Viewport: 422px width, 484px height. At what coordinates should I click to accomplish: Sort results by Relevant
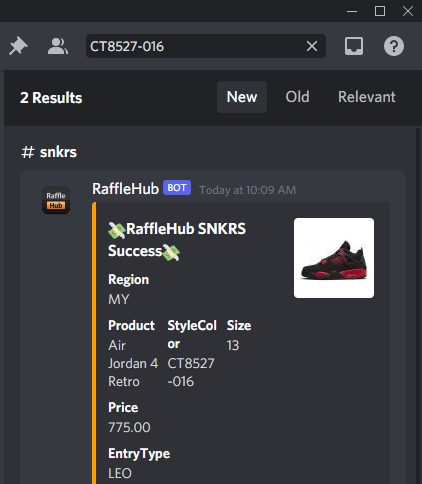coord(367,97)
